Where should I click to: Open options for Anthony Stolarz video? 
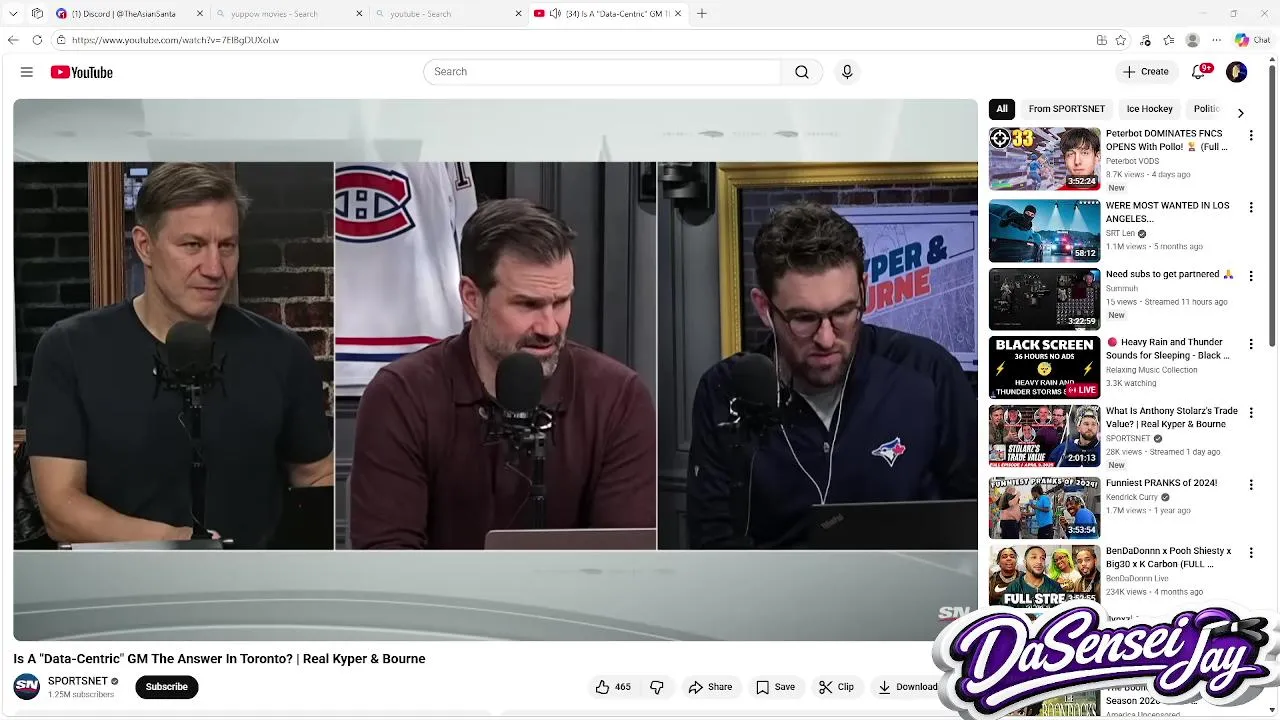click(x=1250, y=412)
